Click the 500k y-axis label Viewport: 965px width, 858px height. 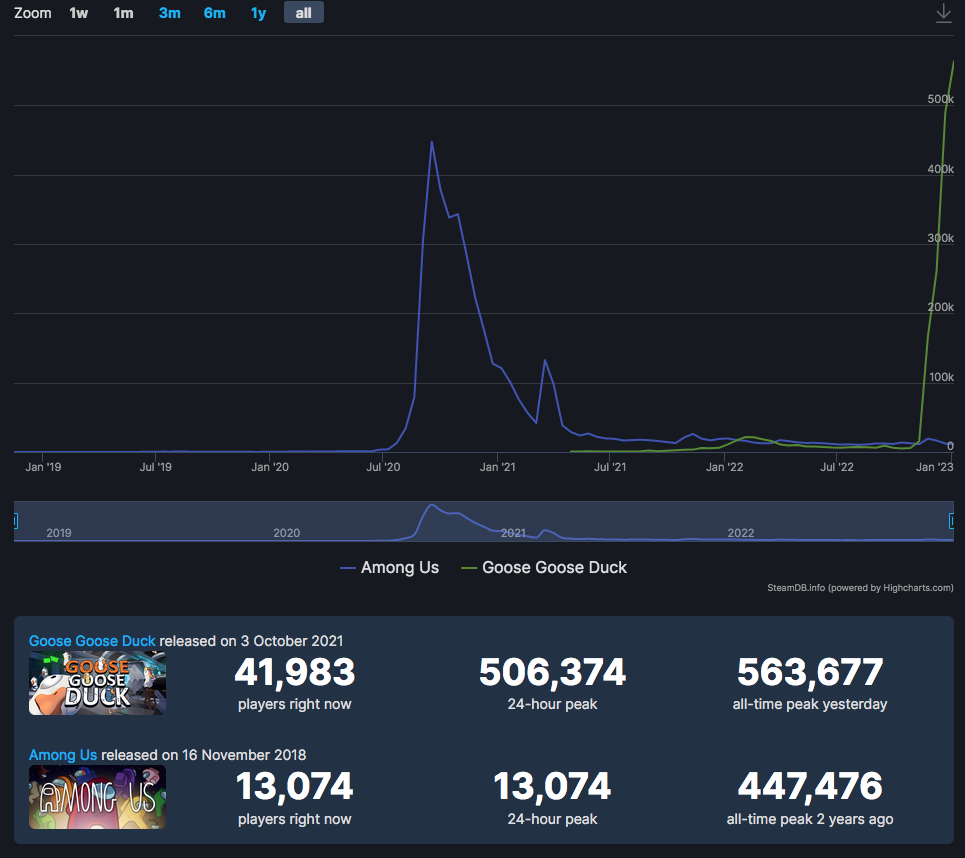(940, 99)
